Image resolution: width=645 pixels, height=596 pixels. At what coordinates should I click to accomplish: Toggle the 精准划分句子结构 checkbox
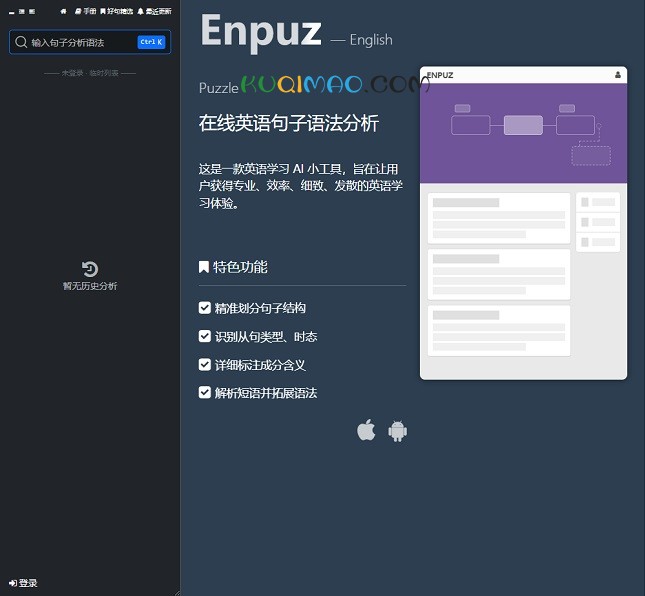point(204,308)
